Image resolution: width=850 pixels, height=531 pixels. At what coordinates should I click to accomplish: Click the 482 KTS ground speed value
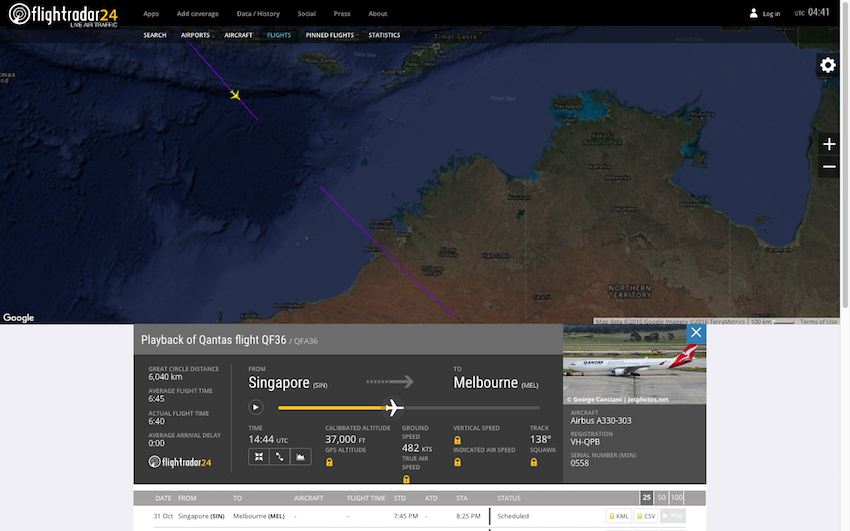(x=417, y=448)
